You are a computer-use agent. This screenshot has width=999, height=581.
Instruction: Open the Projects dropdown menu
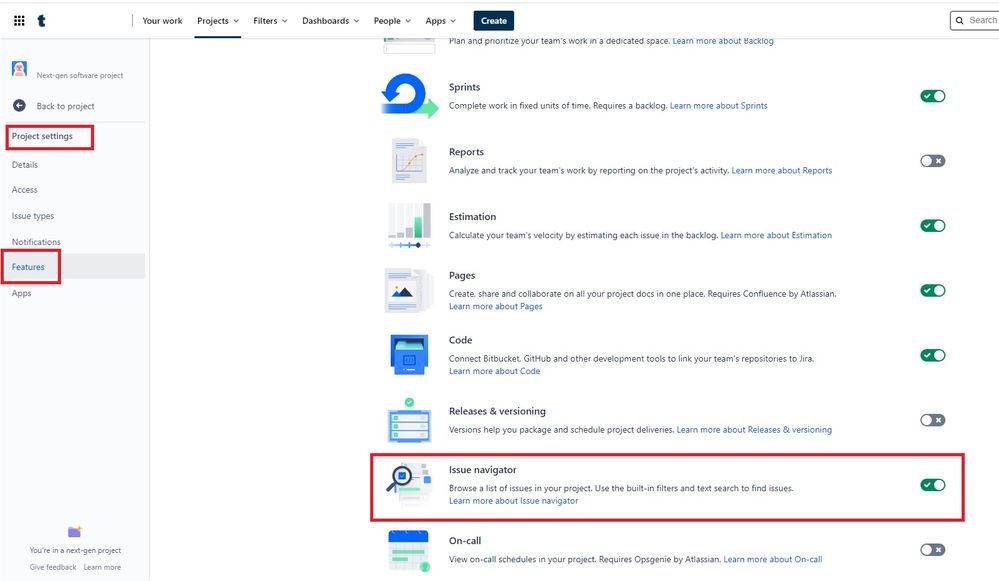point(218,20)
